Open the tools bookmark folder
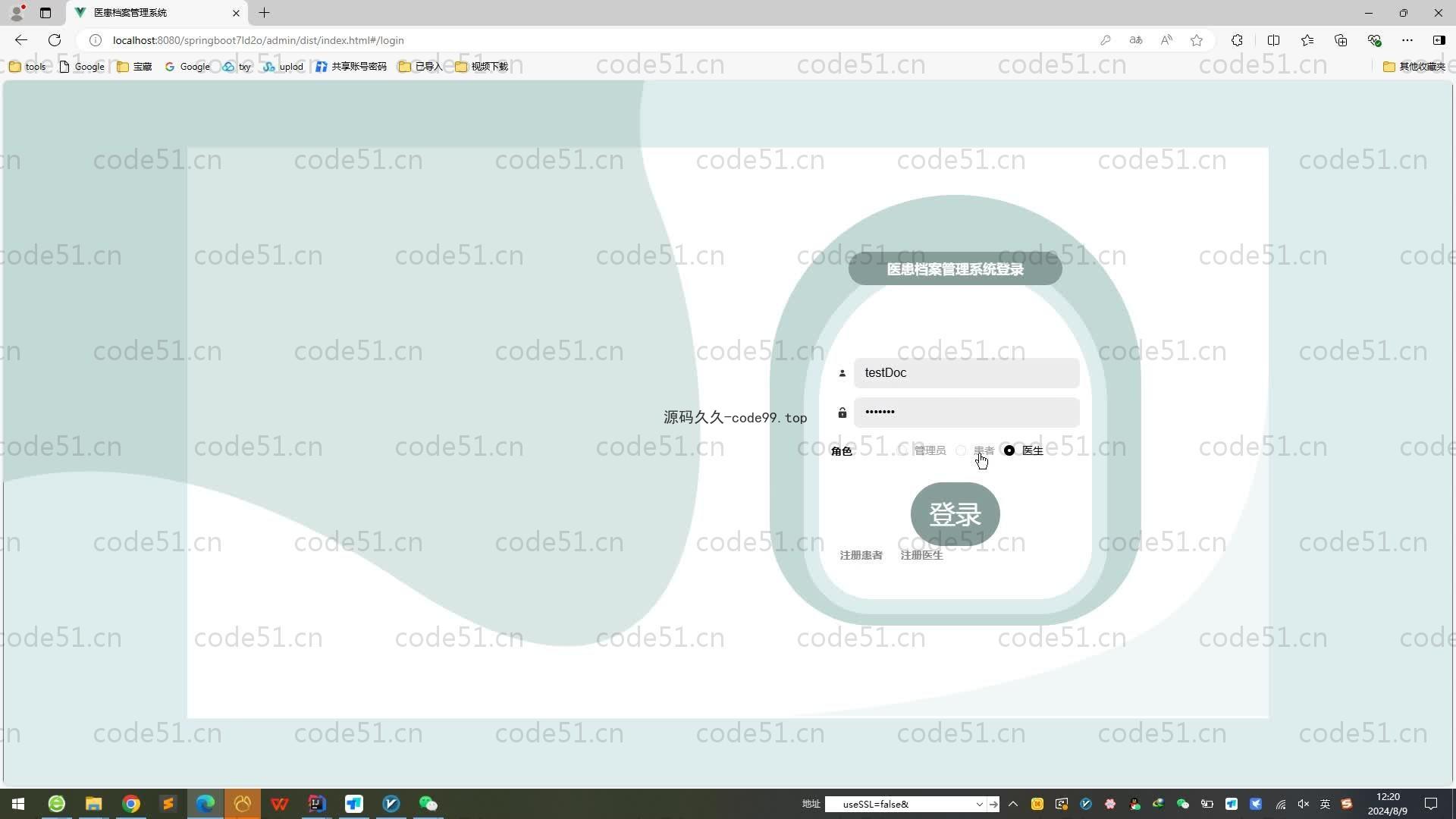The image size is (1456, 819). pyautogui.click(x=27, y=67)
